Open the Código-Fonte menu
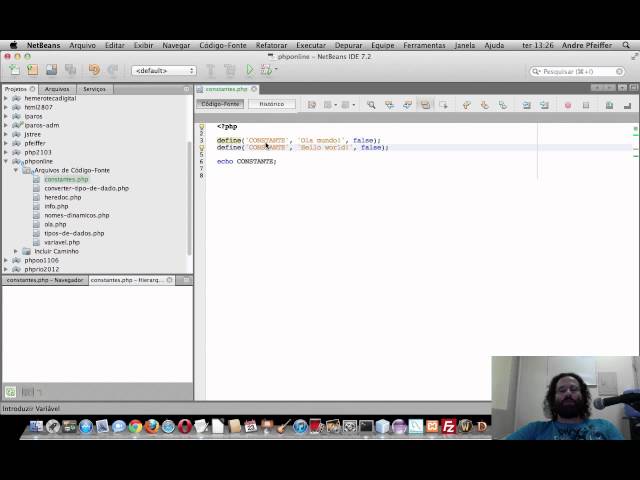Image resolution: width=640 pixels, height=480 pixels. [223, 45]
